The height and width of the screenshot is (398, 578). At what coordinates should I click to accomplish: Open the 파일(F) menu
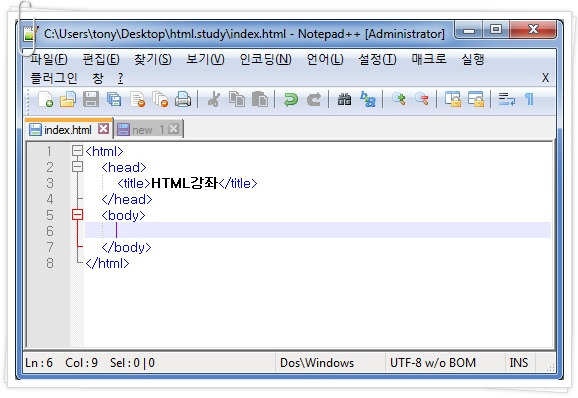pyautogui.click(x=48, y=59)
